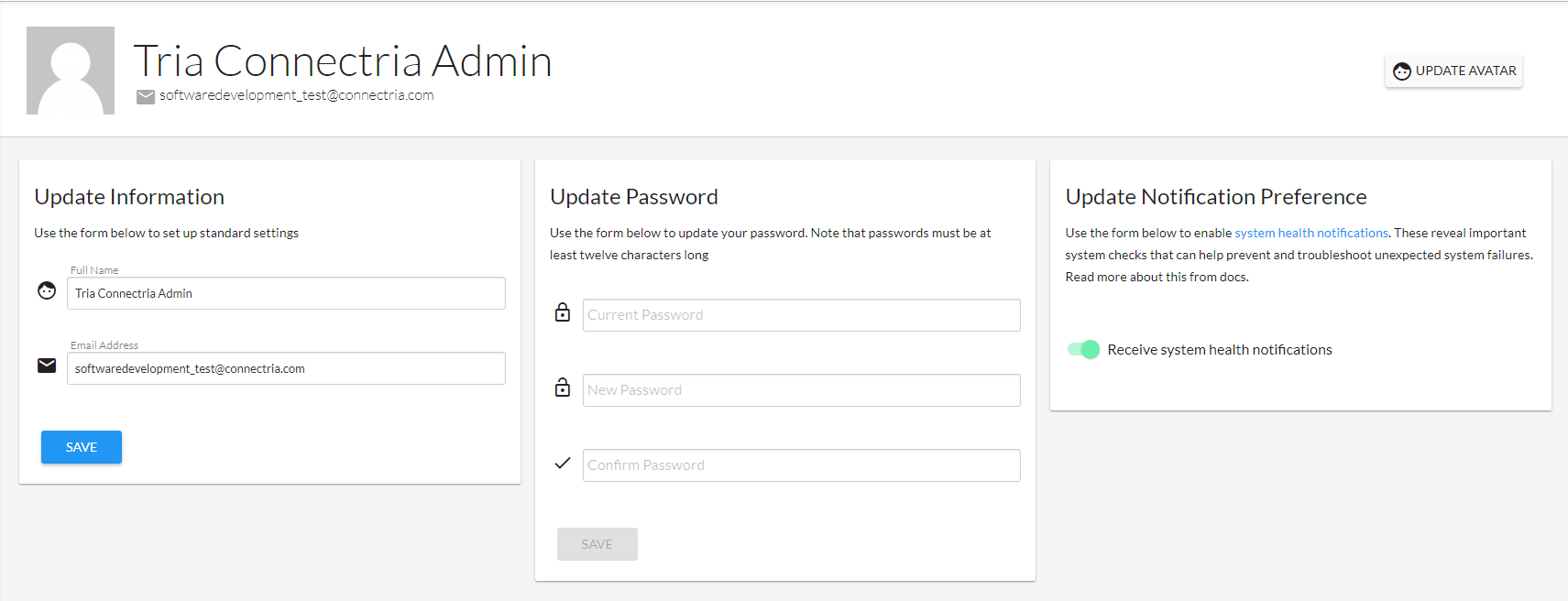This screenshot has height=601, width=1568.
Task: Toggle Receive system health notifications switch
Action: [1083, 349]
